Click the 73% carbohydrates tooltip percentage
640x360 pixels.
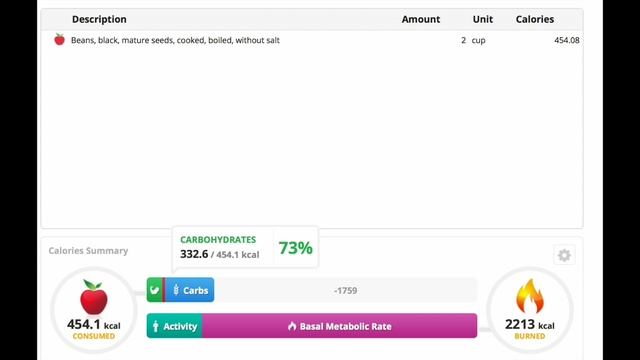tap(296, 248)
